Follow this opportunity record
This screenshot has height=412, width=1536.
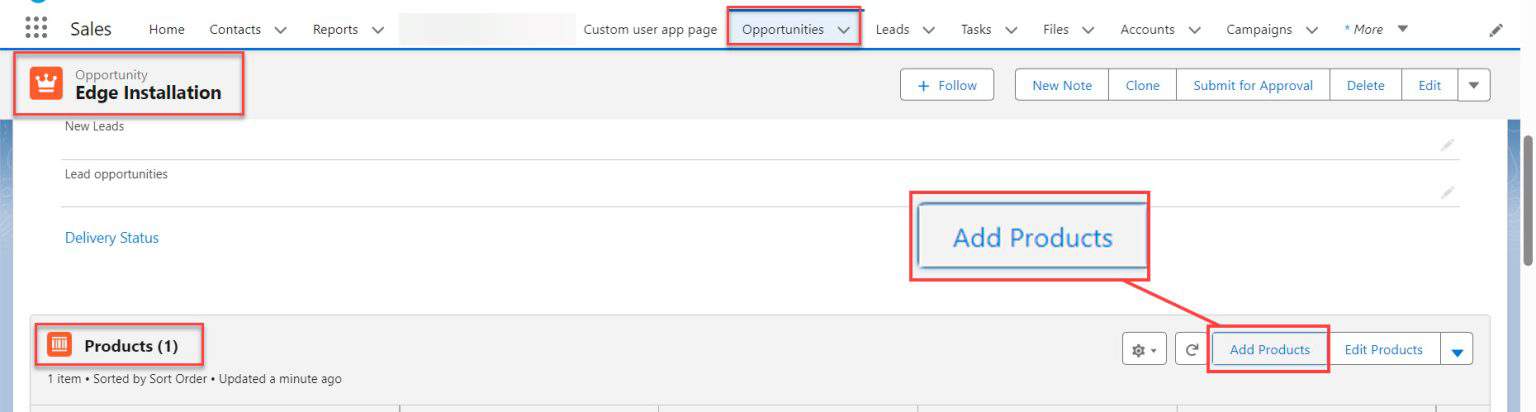click(947, 85)
